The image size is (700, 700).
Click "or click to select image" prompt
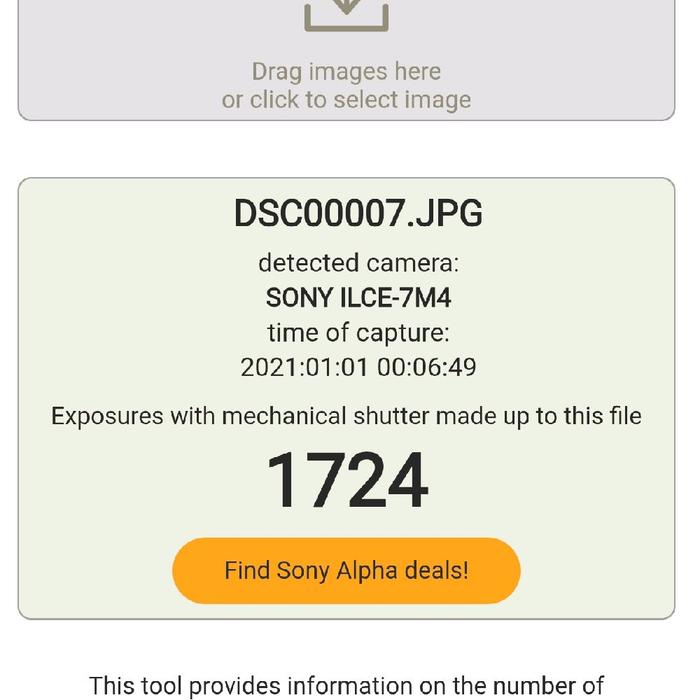coord(346,100)
